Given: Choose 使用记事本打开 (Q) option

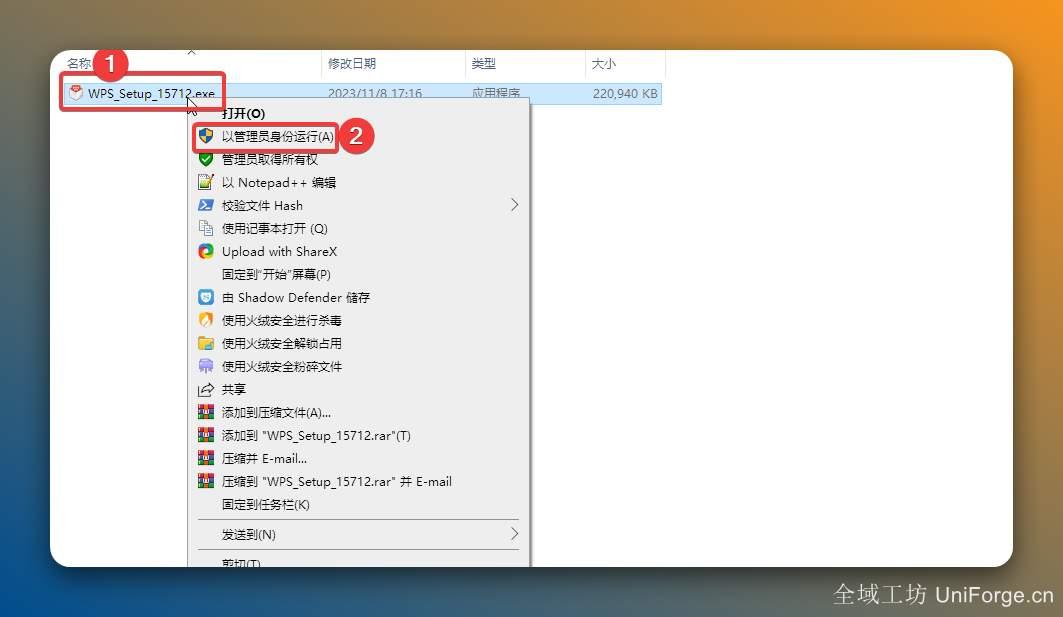Looking at the screenshot, I should coord(275,228).
